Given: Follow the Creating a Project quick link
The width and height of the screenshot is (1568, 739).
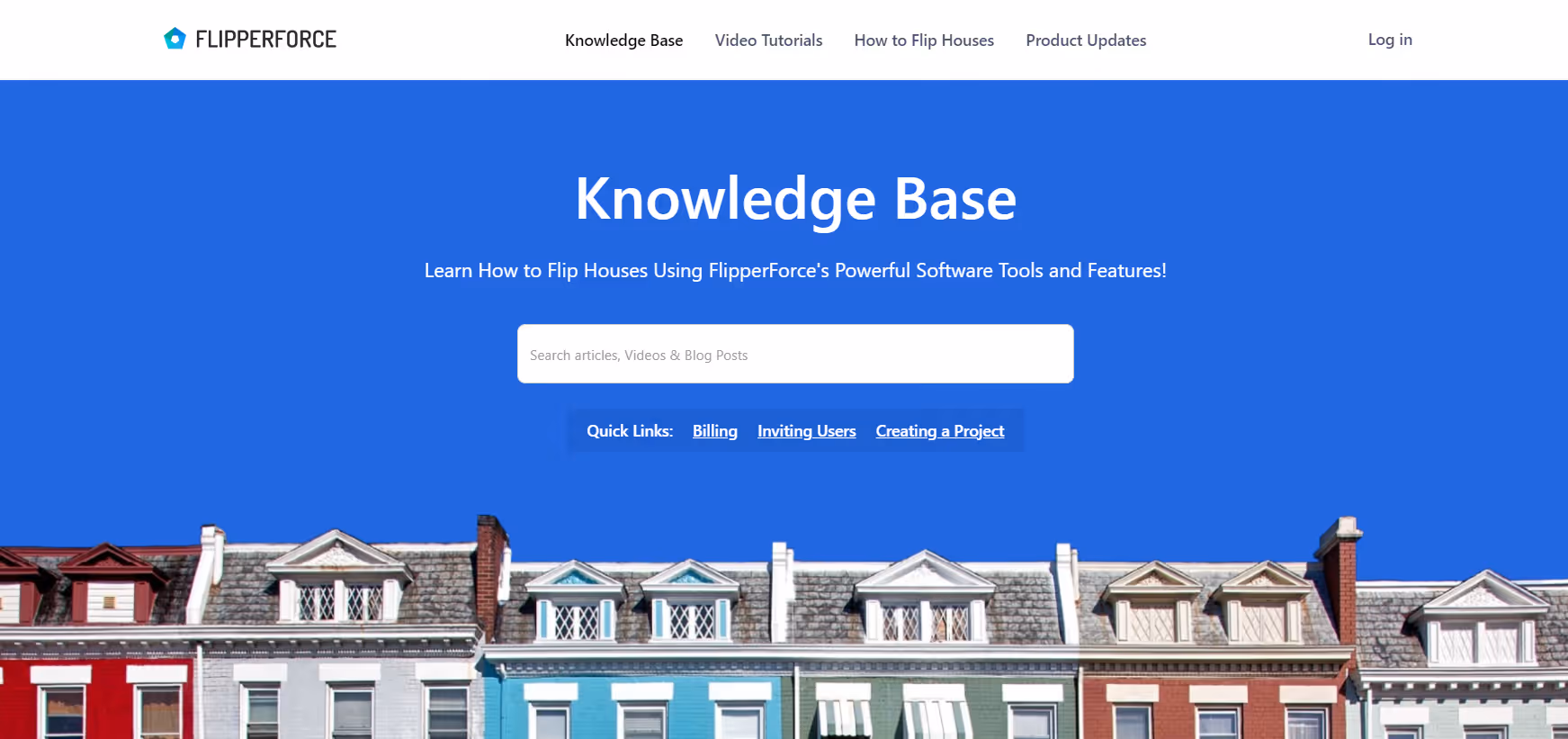Looking at the screenshot, I should pos(940,431).
